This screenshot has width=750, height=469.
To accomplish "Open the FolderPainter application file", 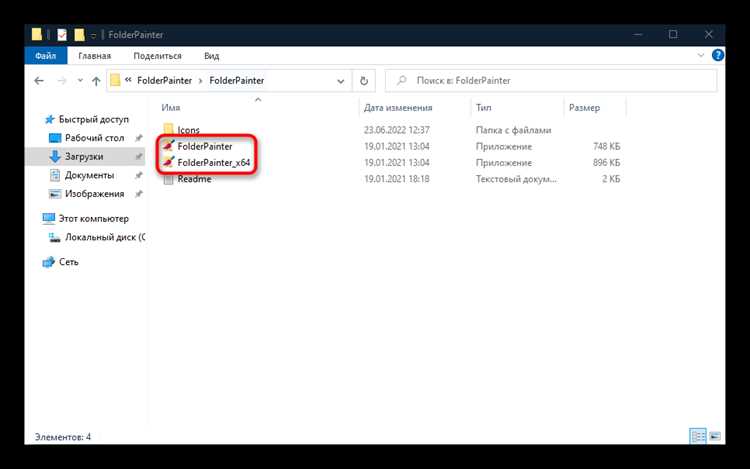I will (204, 146).
